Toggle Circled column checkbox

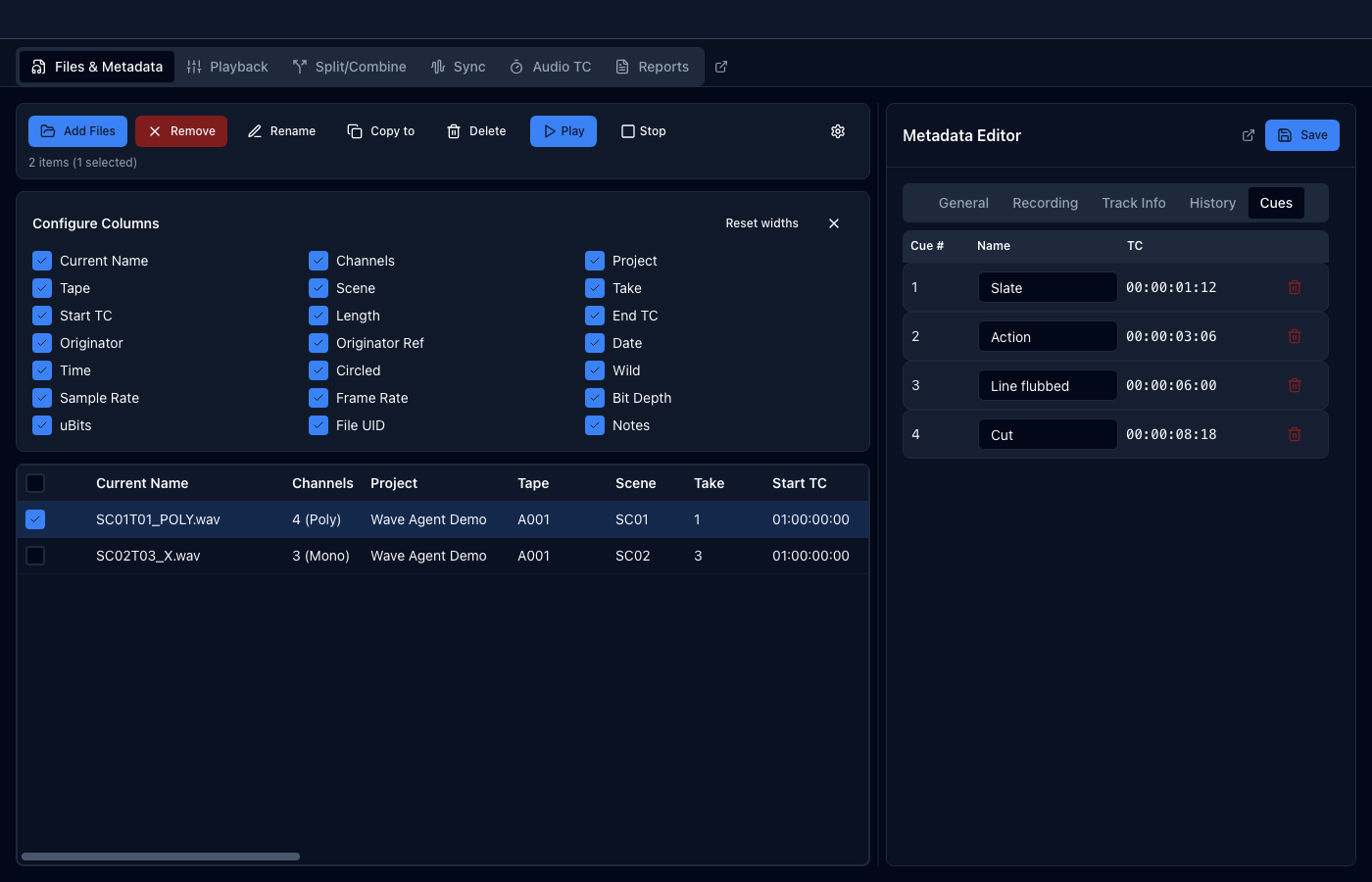click(x=318, y=370)
